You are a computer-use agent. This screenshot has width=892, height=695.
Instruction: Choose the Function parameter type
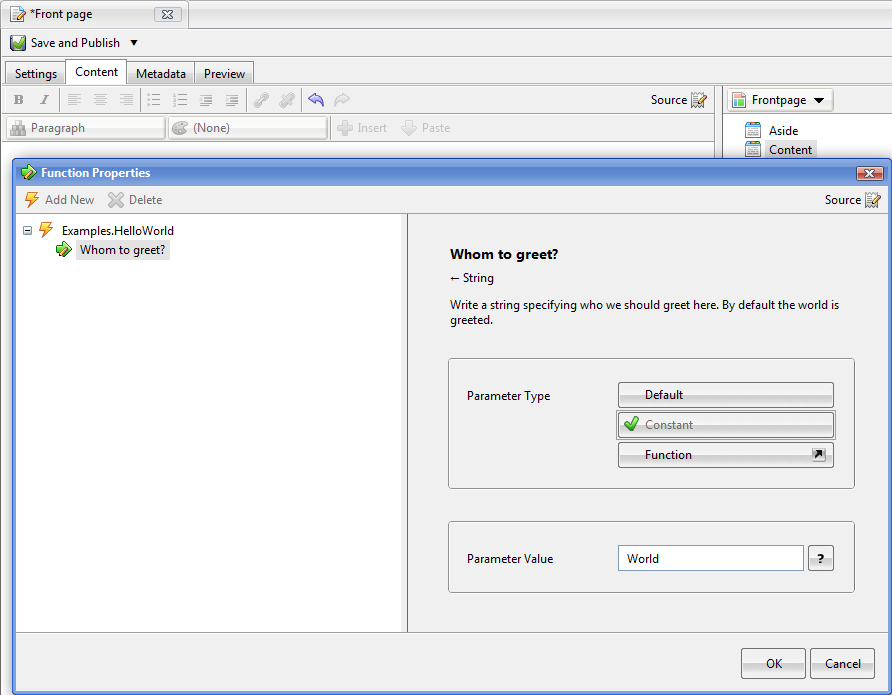(725, 455)
